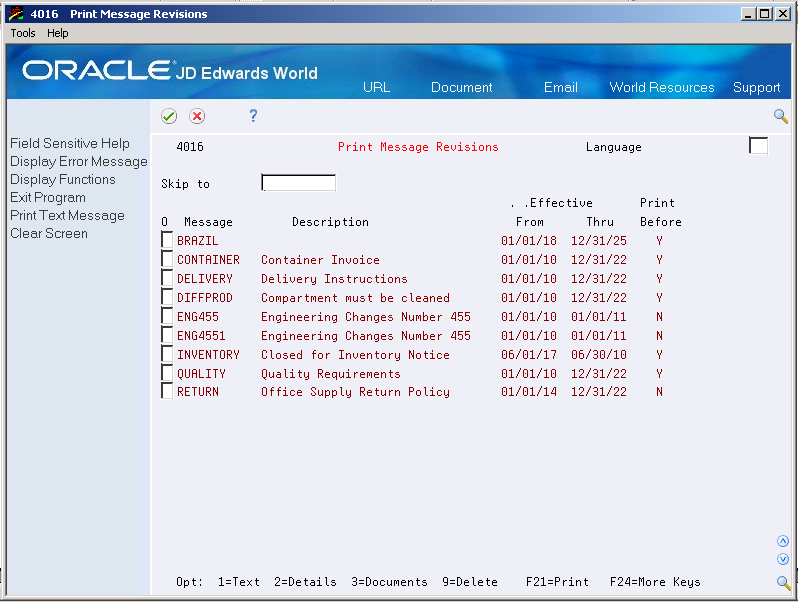Select Display Functions in sidebar
The height and width of the screenshot is (602, 798).
tap(63, 180)
